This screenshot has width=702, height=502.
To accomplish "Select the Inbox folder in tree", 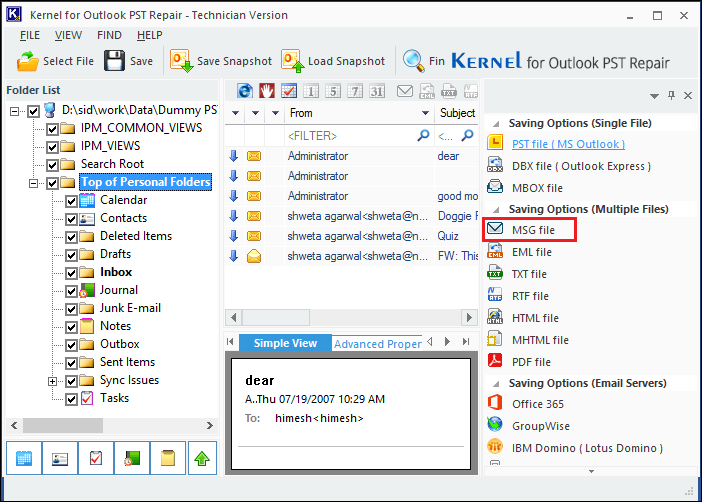I will [x=116, y=272].
